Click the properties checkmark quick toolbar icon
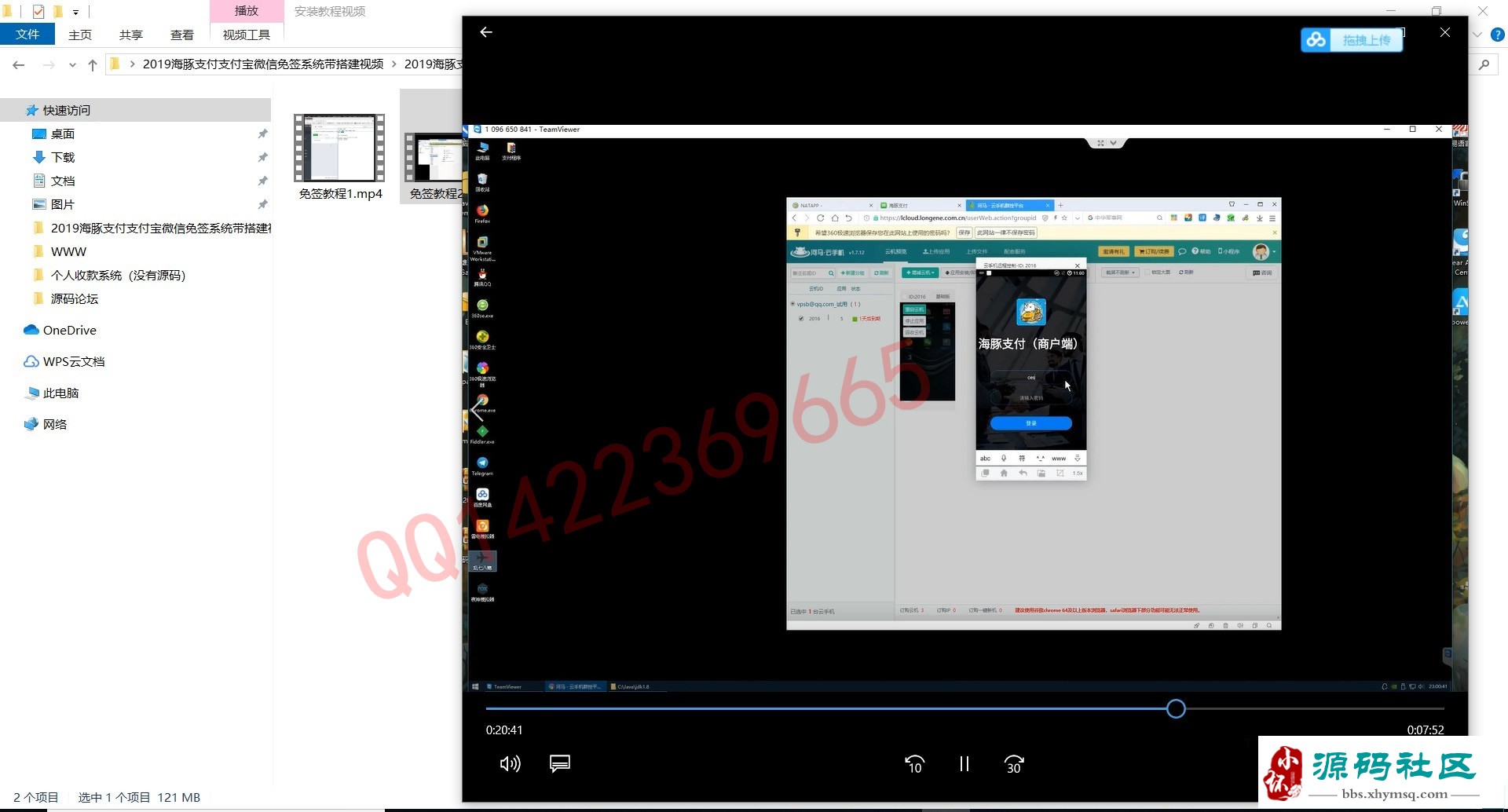This screenshot has width=1508, height=812. [x=38, y=12]
